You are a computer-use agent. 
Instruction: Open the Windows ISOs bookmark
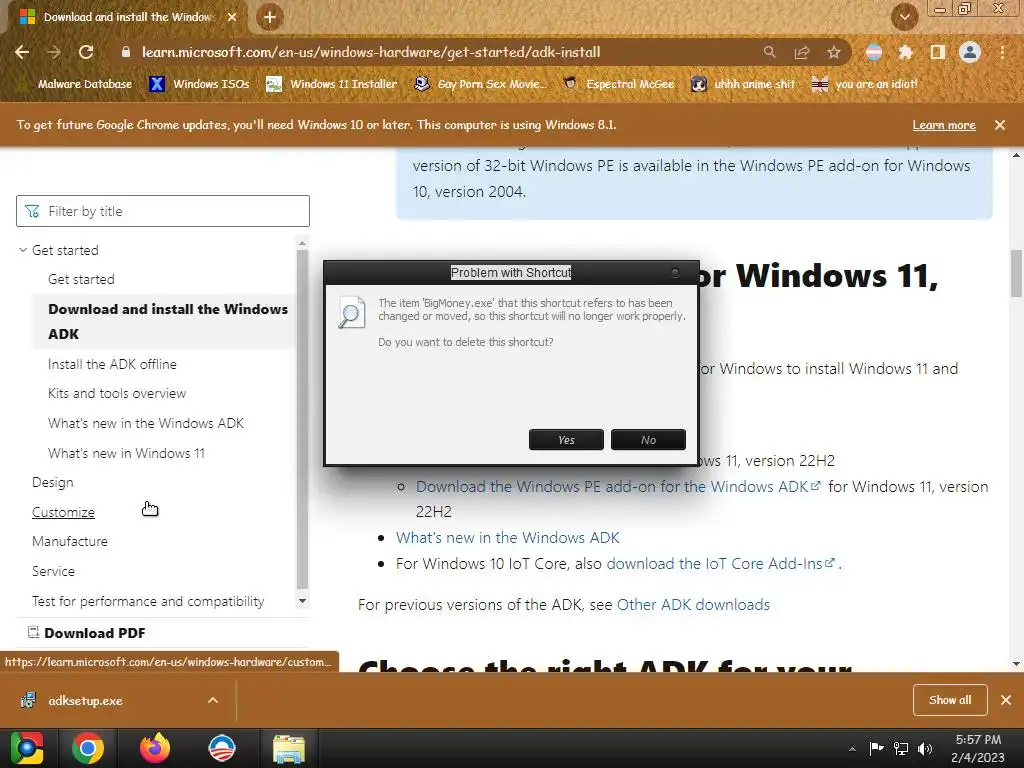199,84
